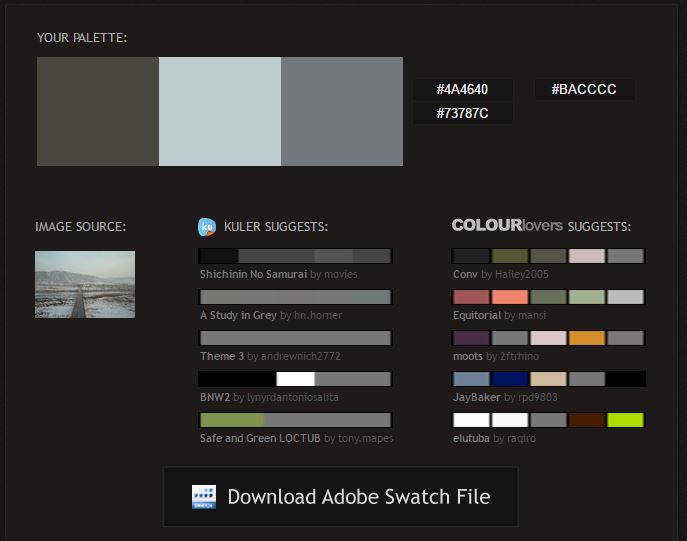This screenshot has width=687, height=541.
Task: Open the BNW2 theme link
Action: coord(215,397)
